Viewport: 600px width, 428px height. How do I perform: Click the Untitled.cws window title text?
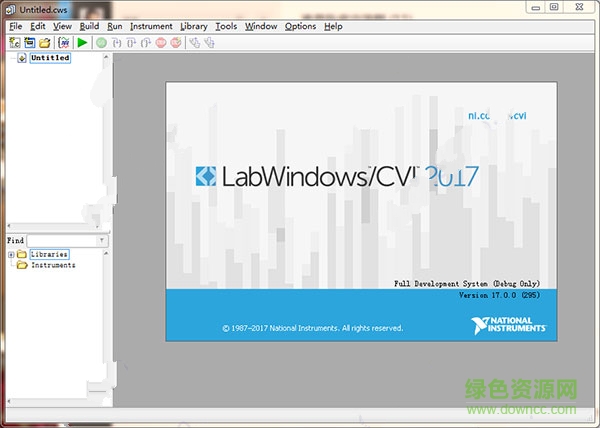pos(43,10)
